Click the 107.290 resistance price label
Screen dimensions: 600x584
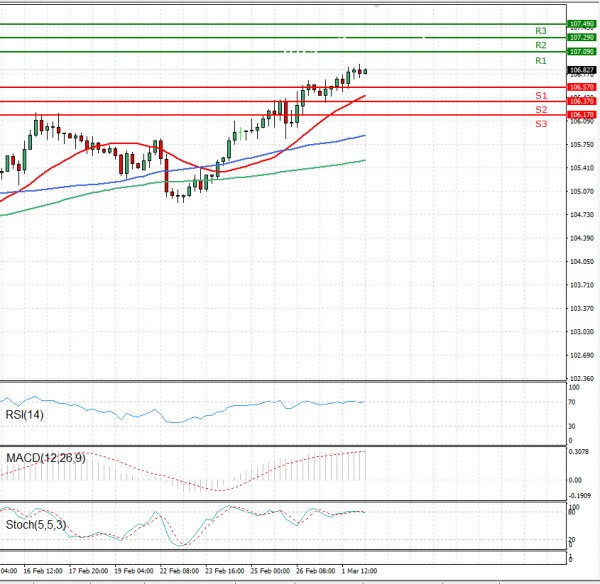[582, 38]
